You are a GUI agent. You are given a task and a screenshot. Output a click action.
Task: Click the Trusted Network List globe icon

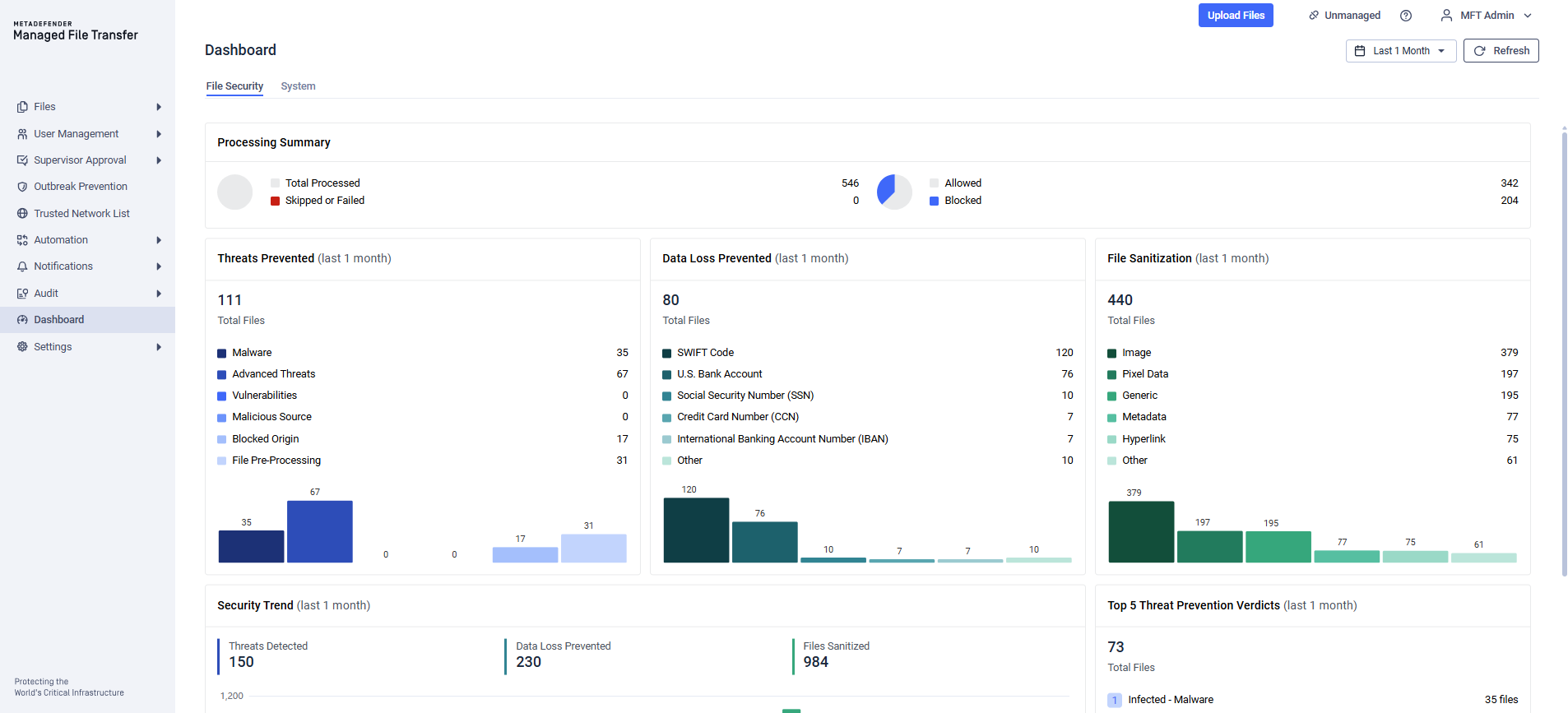pyautogui.click(x=22, y=214)
